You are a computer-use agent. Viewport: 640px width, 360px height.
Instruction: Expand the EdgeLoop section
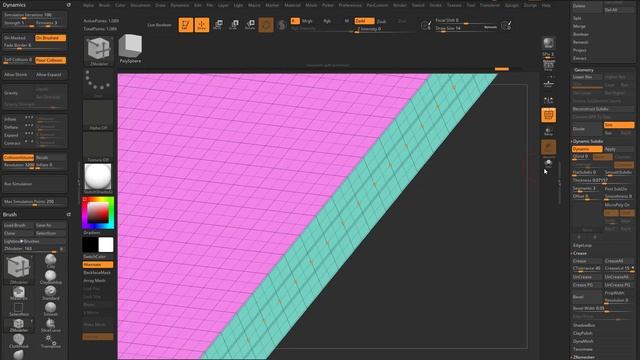(x=582, y=245)
